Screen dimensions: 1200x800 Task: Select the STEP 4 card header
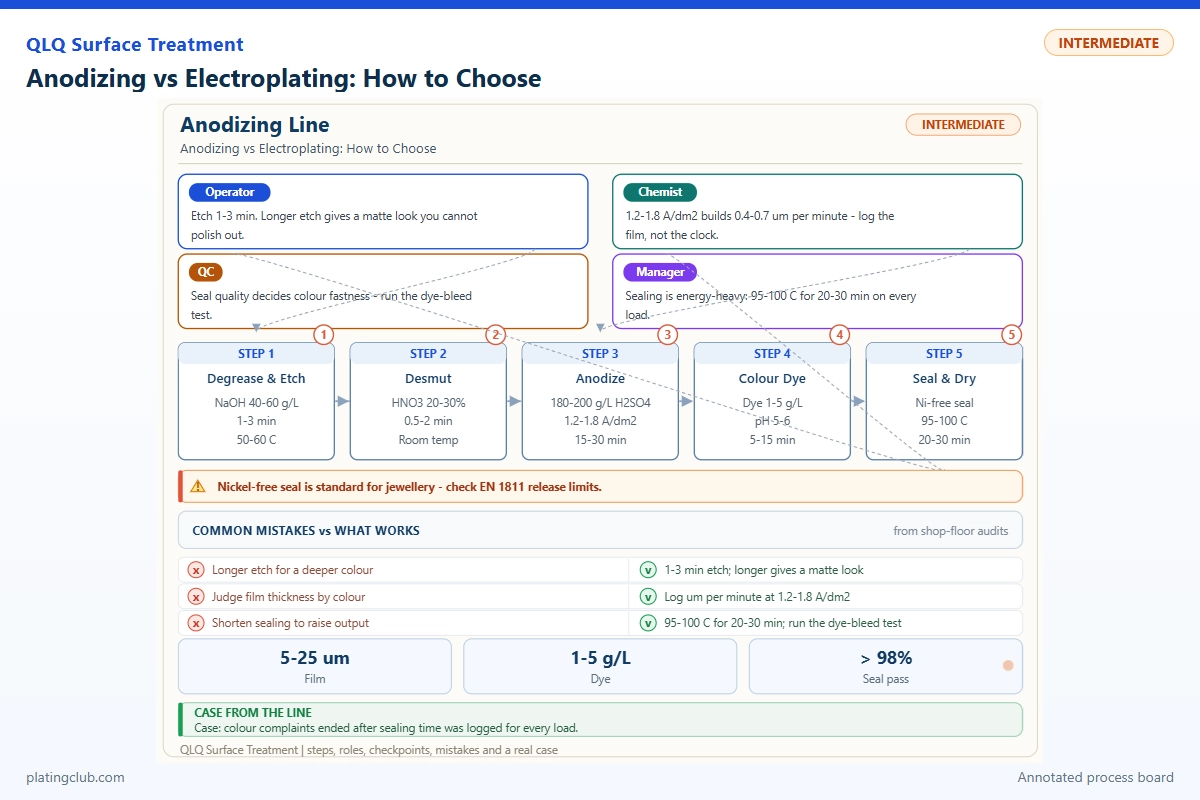point(772,353)
